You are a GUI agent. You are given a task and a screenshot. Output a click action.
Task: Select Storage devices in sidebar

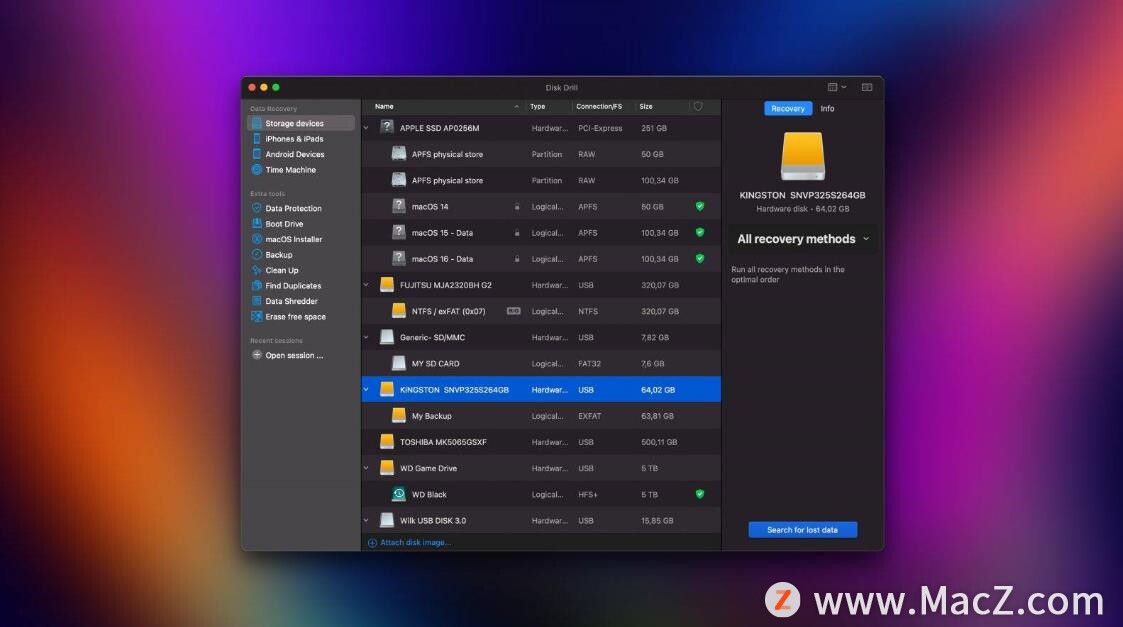click(x=301, y=123)
